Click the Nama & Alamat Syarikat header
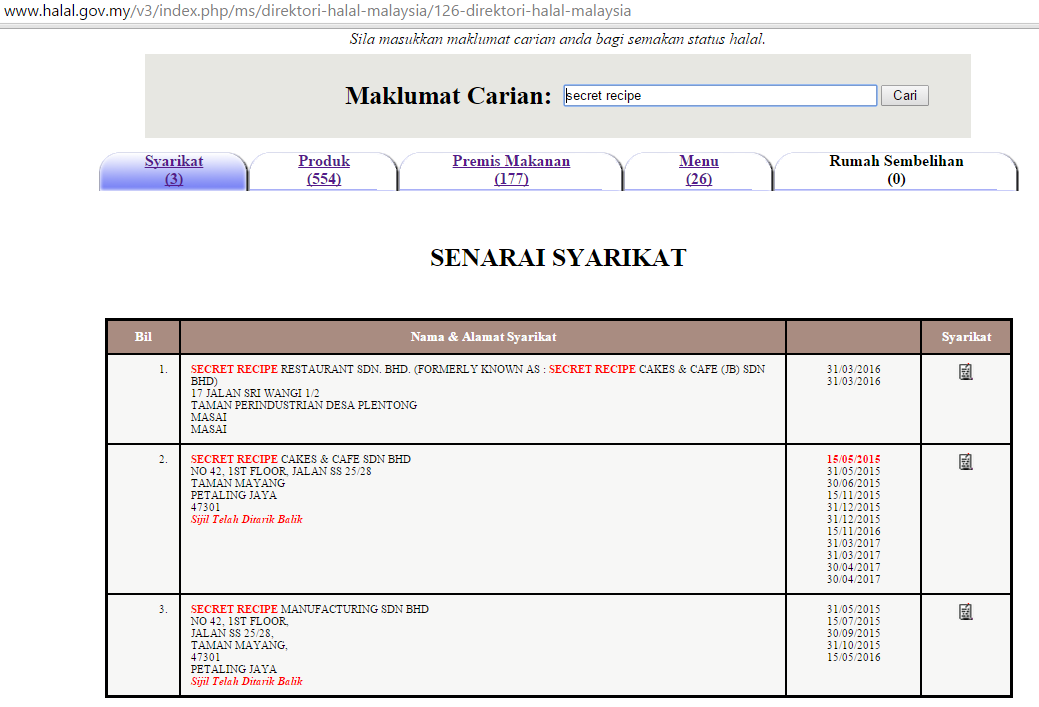The width and height of the screenshot is (1039, 707). (x=483, y=337)
